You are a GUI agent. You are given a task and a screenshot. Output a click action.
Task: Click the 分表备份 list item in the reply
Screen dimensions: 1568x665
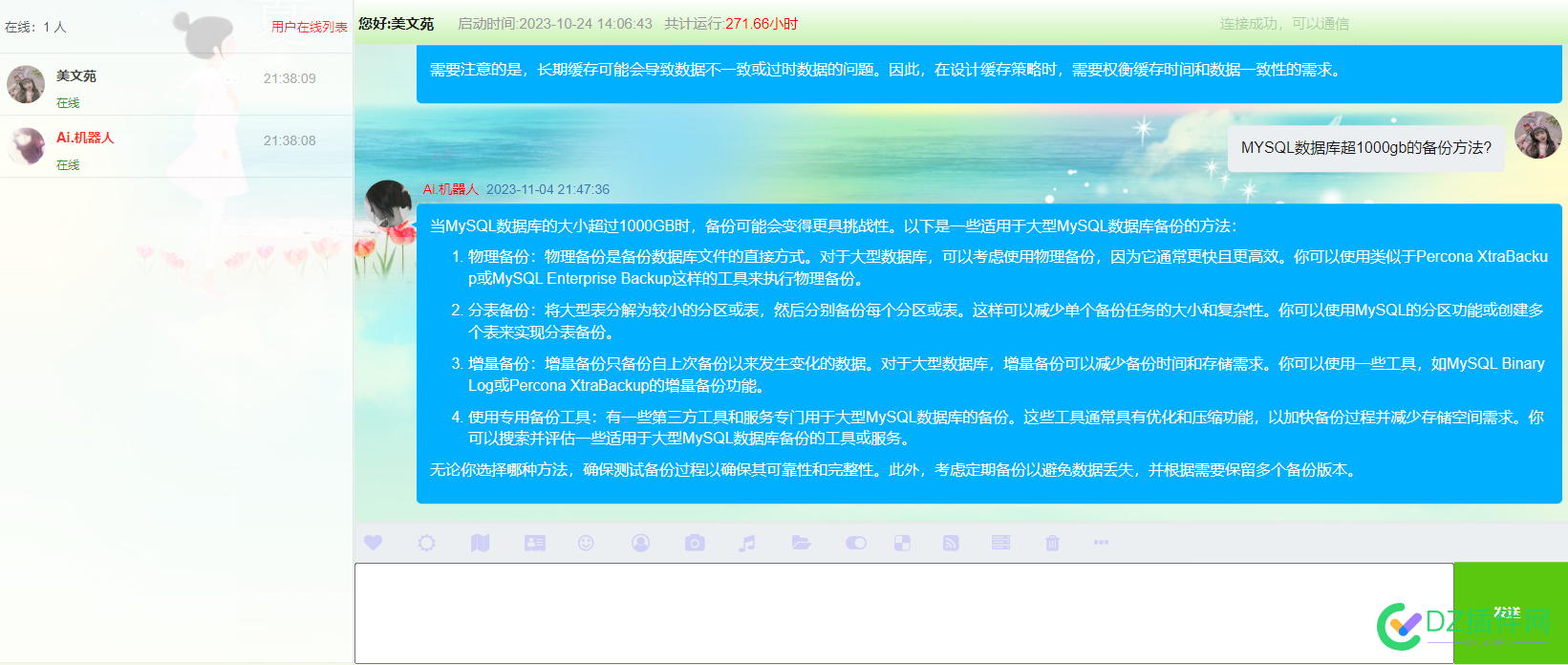coord(999,321)
